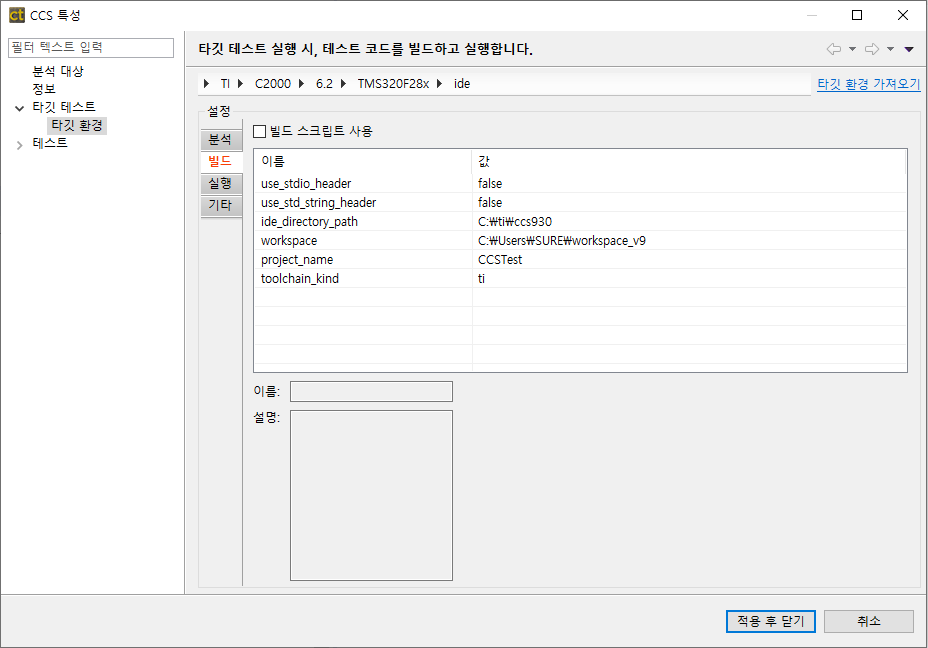
Task: Click the 이름 column header
Action: [x=363, y=161]
